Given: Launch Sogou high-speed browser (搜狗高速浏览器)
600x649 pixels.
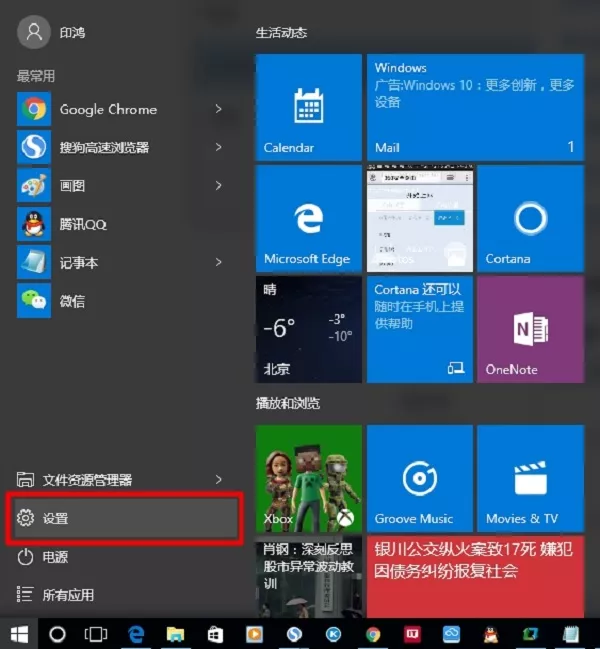Looking at the screenshot, I should [x=120, y=147].
